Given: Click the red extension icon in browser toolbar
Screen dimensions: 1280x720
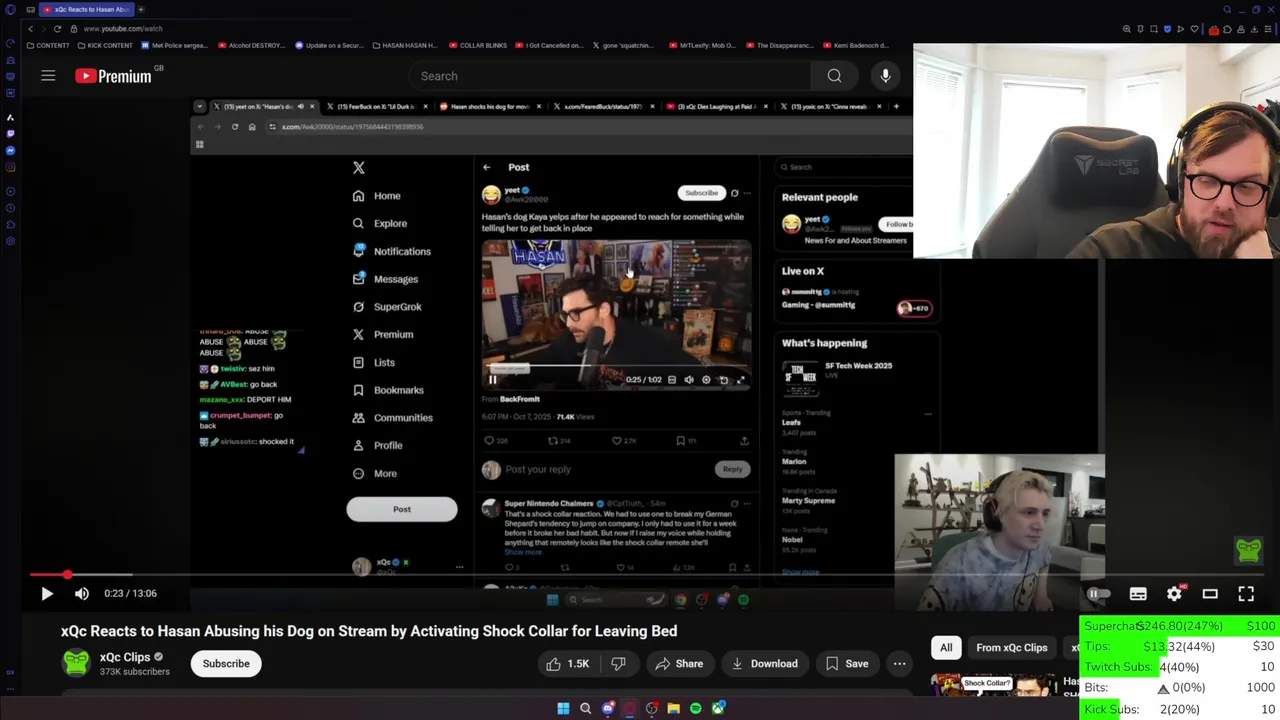Looking at the screenshot, I should [1214, 29].
